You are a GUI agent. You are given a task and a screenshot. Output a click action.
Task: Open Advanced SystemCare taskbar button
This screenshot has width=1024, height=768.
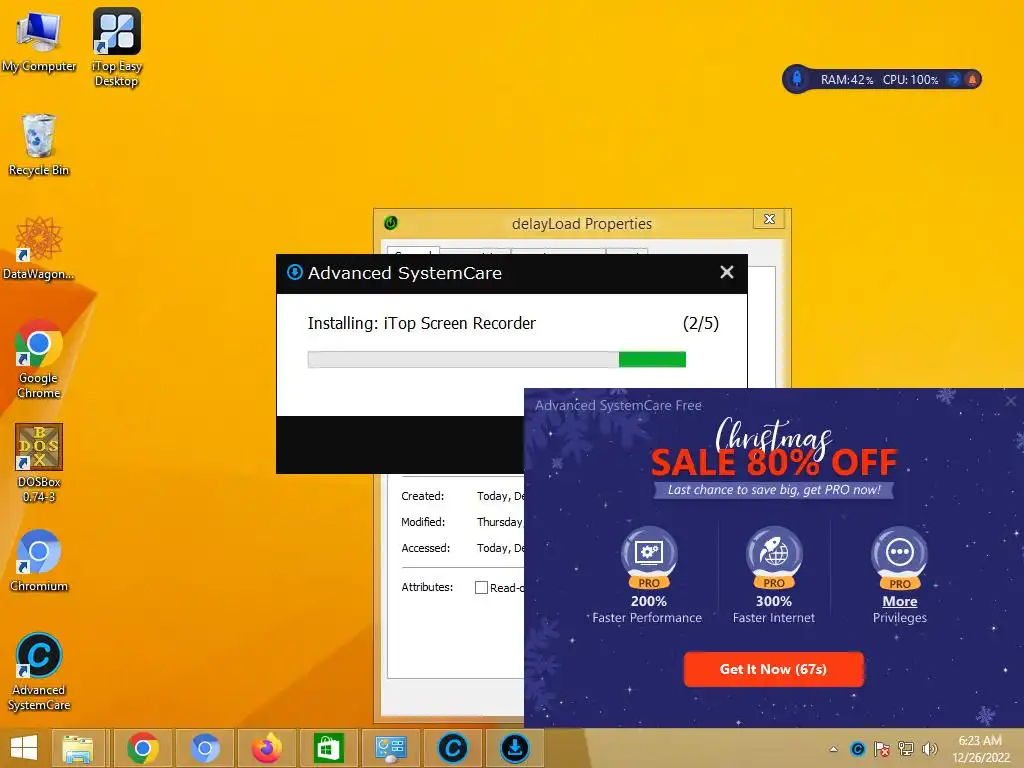click(x=453, y=748)
